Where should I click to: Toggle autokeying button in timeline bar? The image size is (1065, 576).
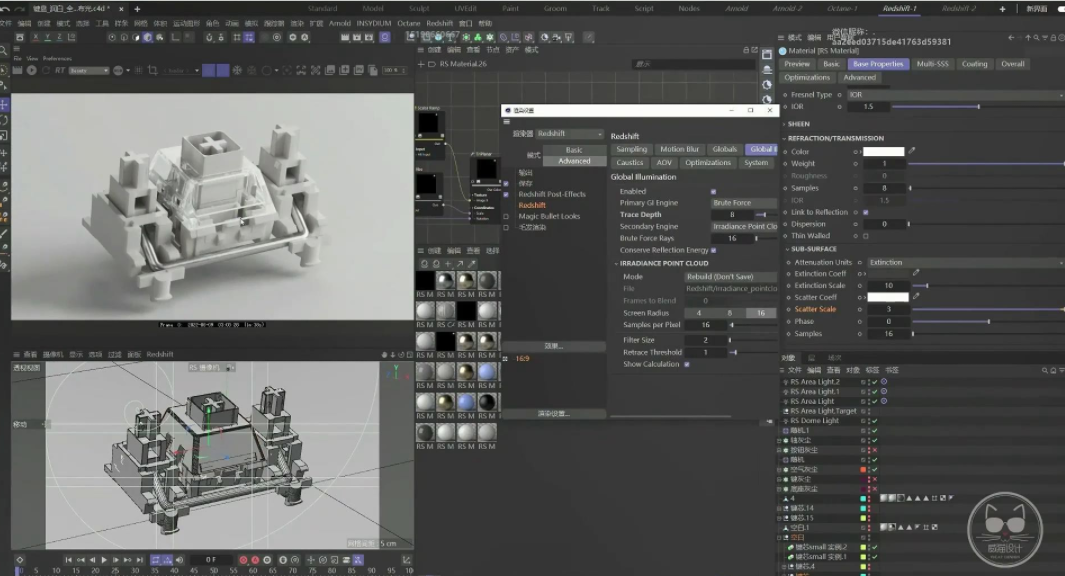coord(255,560)
